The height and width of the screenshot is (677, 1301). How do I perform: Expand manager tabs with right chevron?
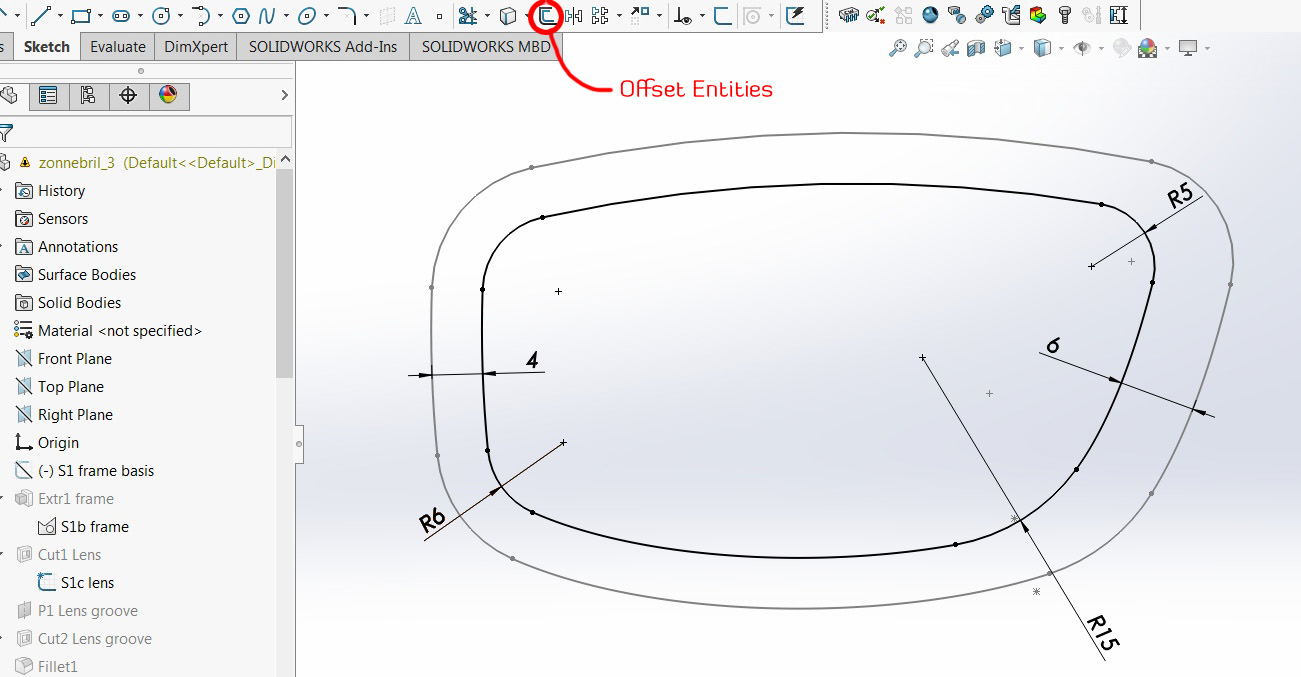coord(284,96)
